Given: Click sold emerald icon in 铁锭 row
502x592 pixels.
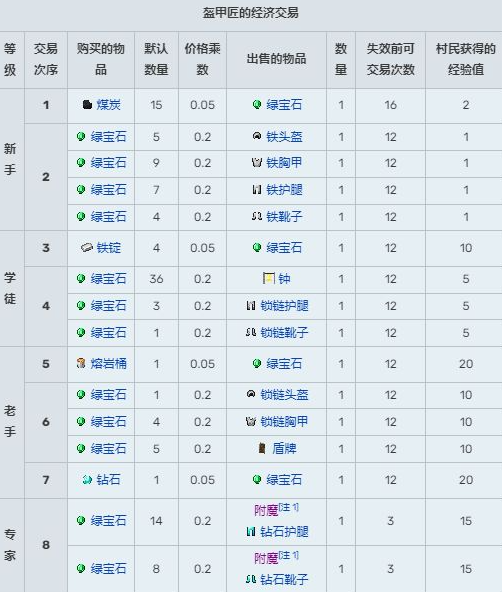Looking at the screenshot, I should (x=257, y=248).
